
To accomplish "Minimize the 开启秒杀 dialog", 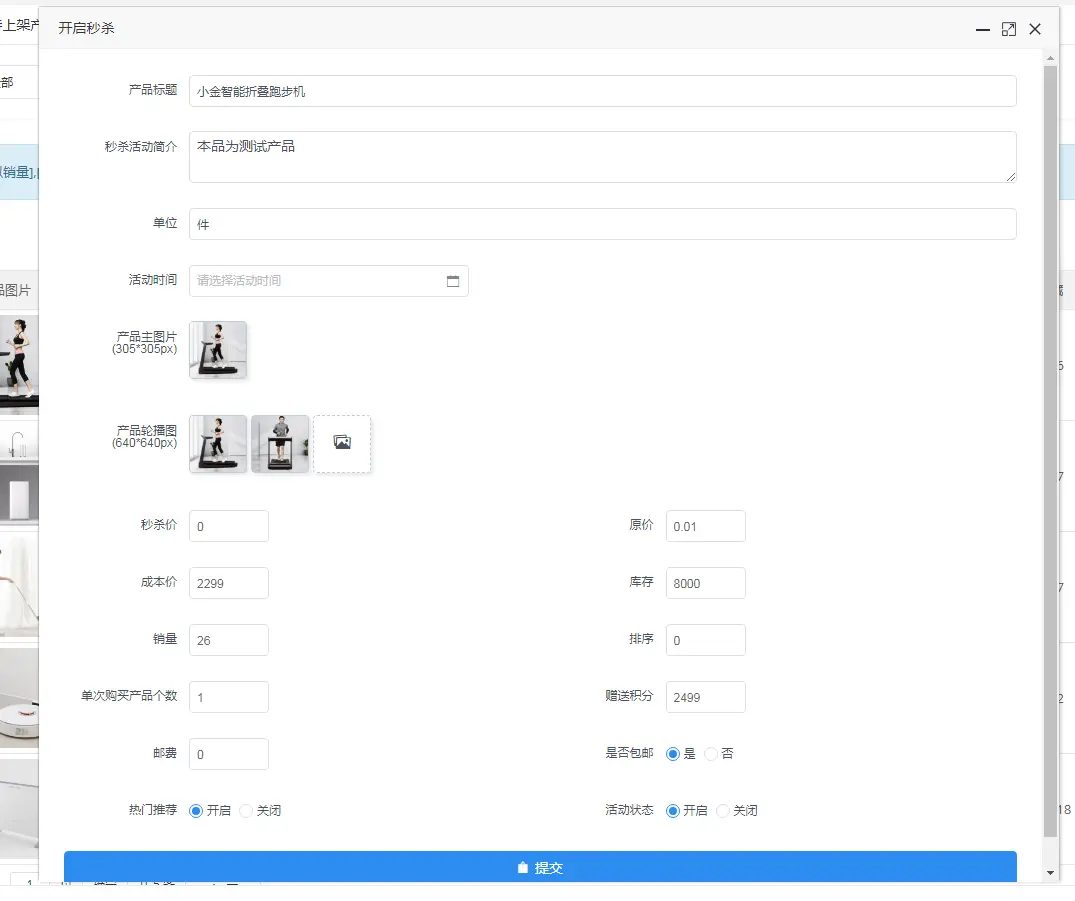I will pyautogui.click(x=982, y=31).
